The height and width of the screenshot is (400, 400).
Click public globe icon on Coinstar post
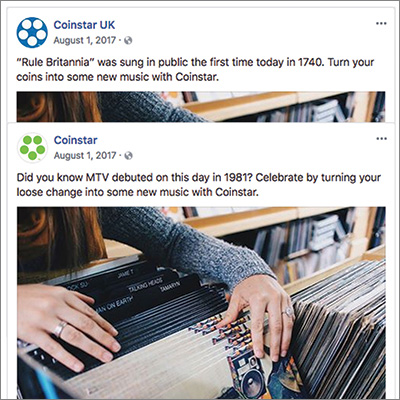(x=128, y=156)
